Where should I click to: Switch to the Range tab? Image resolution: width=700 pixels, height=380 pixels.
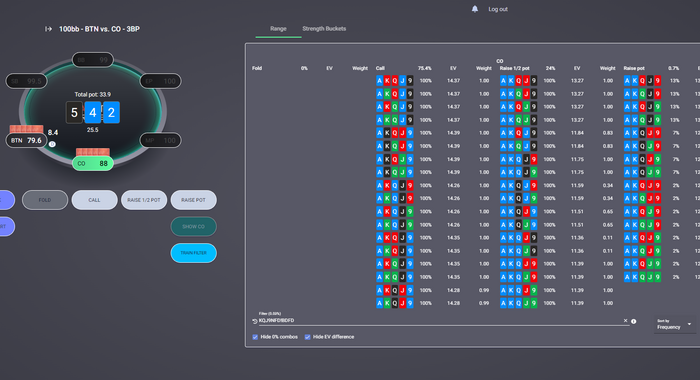[x=278, y=29]
